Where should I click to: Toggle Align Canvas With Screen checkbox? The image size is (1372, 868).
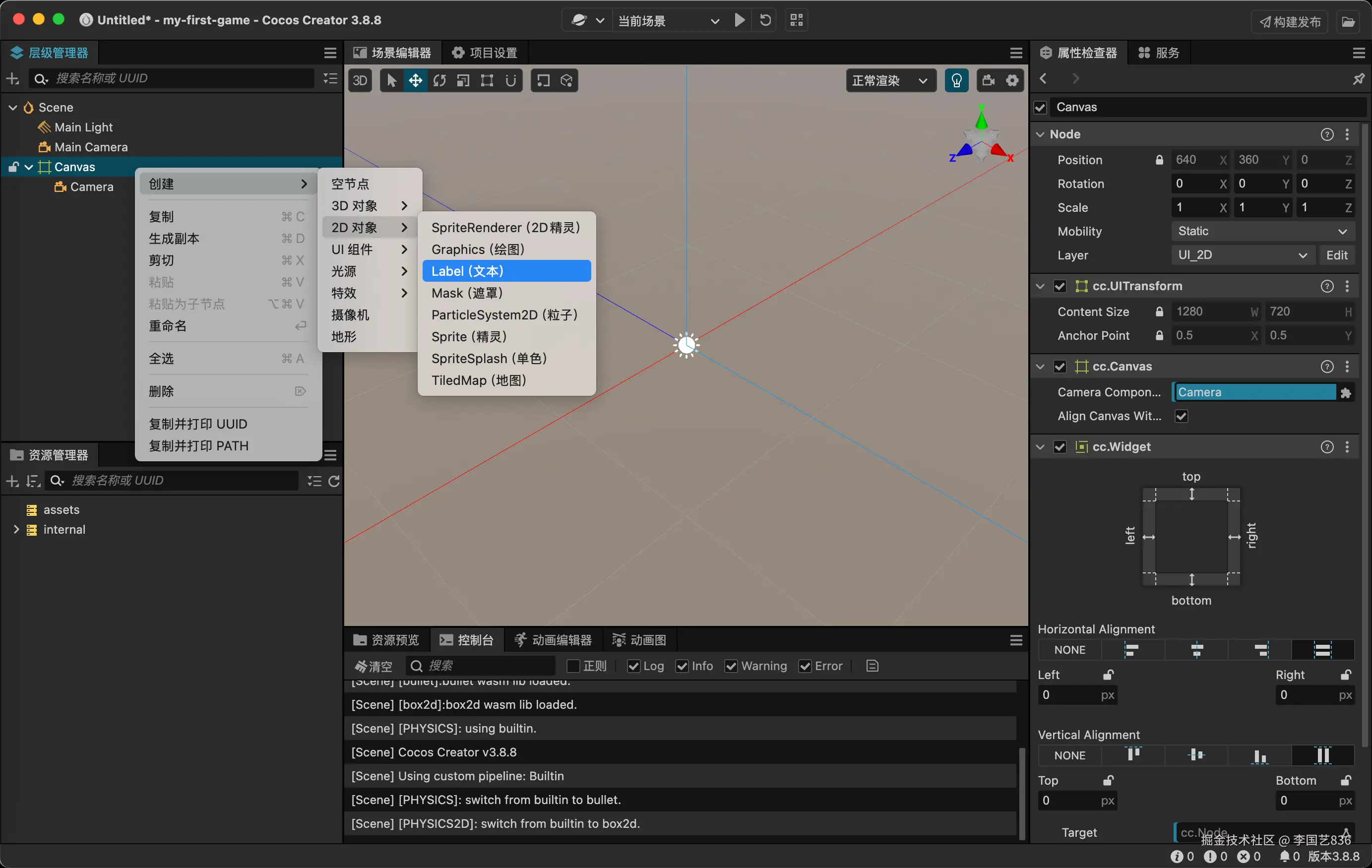pyautogui.click(x=1182, y=416)
